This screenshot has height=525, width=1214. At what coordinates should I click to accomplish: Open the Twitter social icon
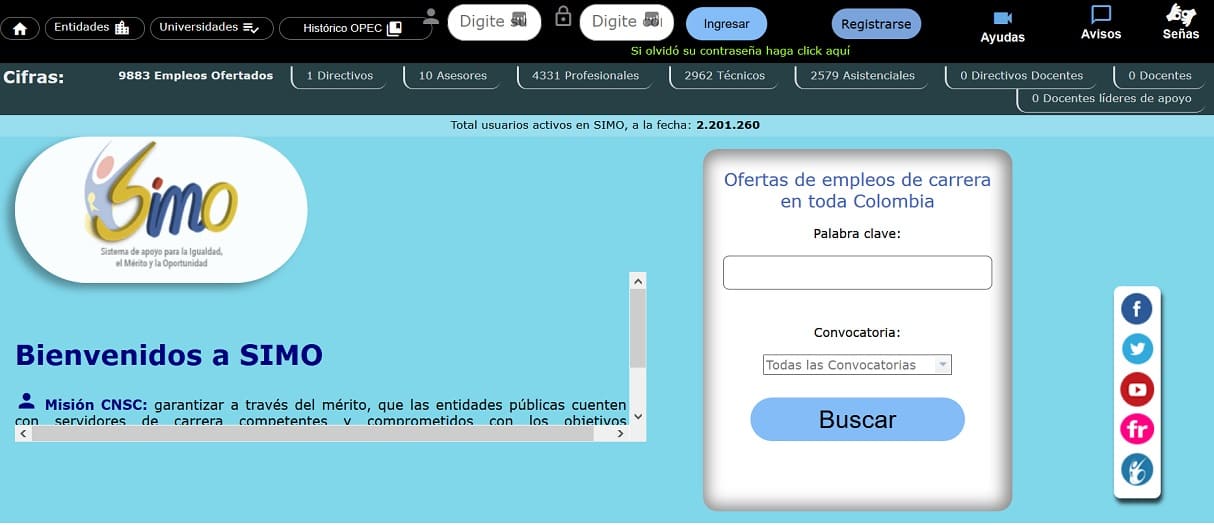(1137, 349)
